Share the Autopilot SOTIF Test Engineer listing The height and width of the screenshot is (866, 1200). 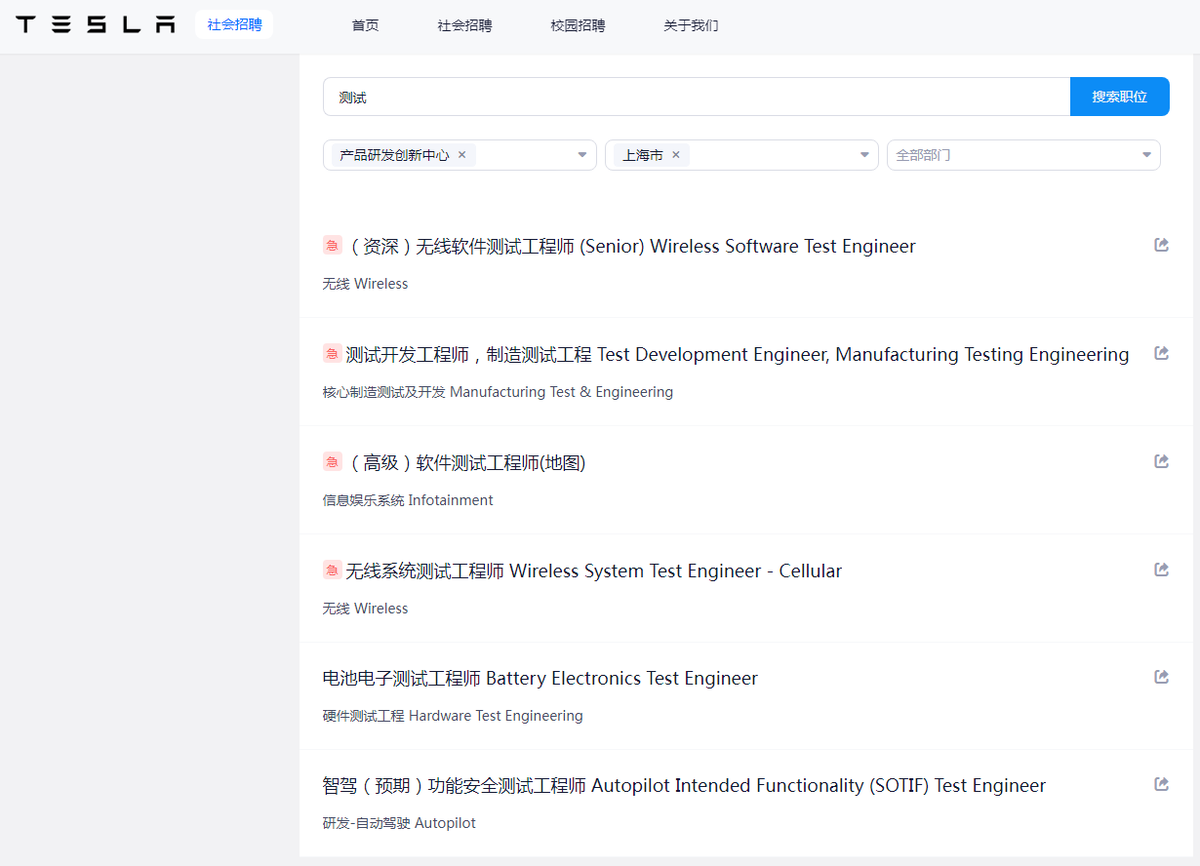(1161, 784)
